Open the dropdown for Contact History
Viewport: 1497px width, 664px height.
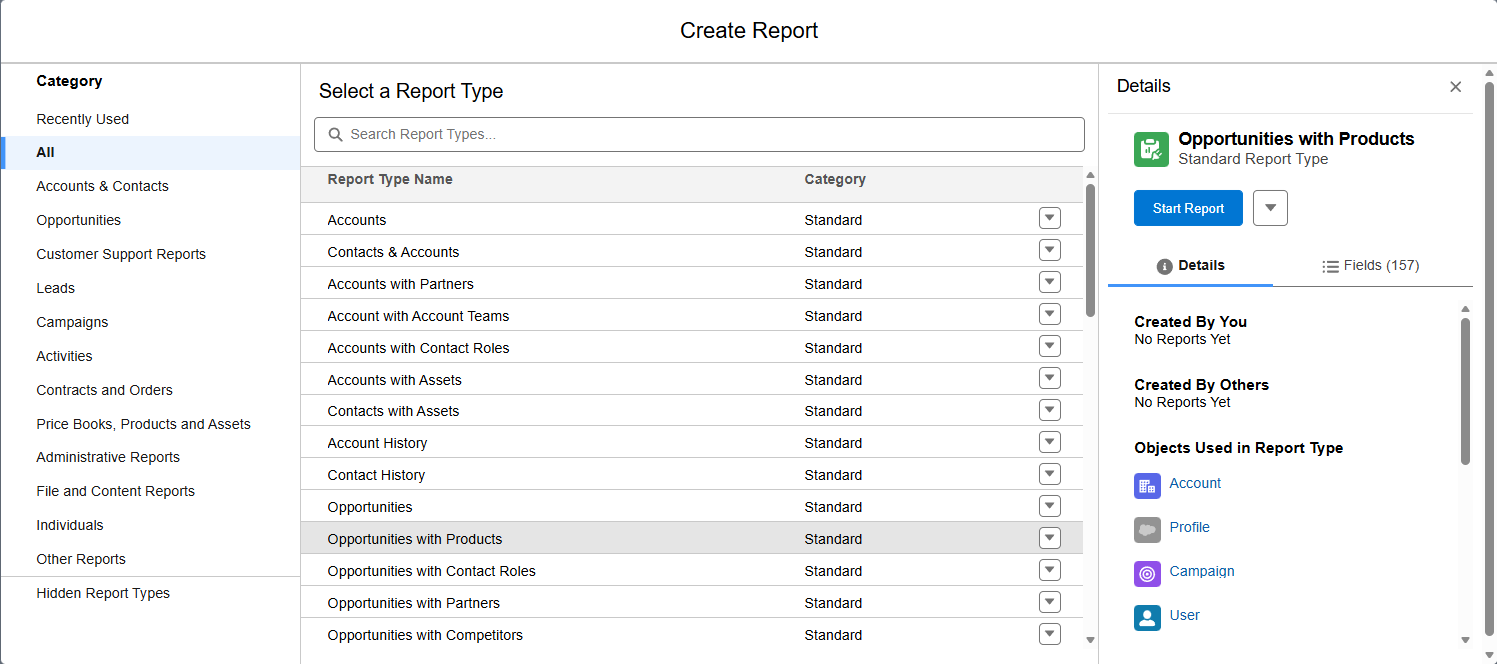coord(1049,473)
